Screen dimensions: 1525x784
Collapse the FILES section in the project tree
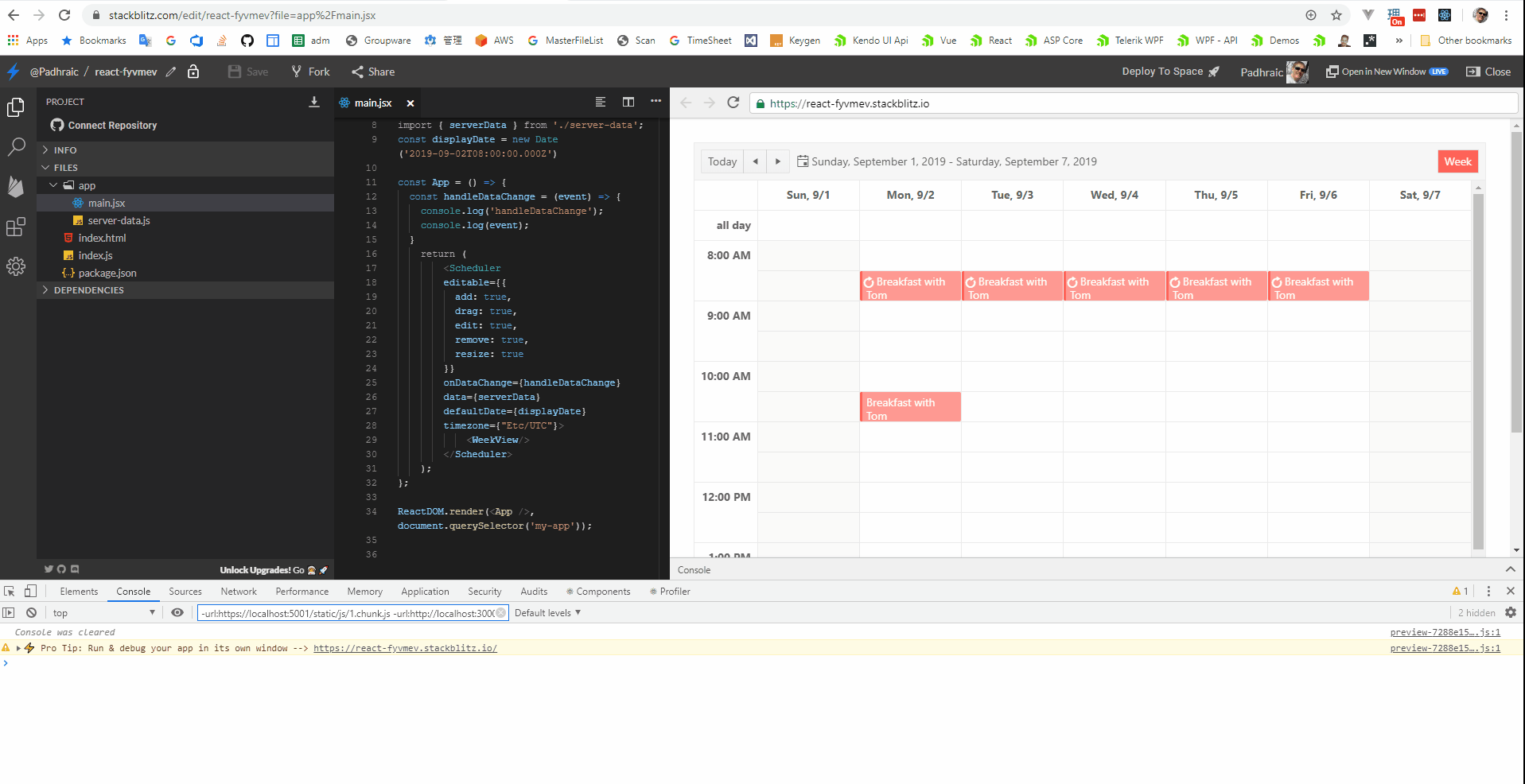coord(46,167)
